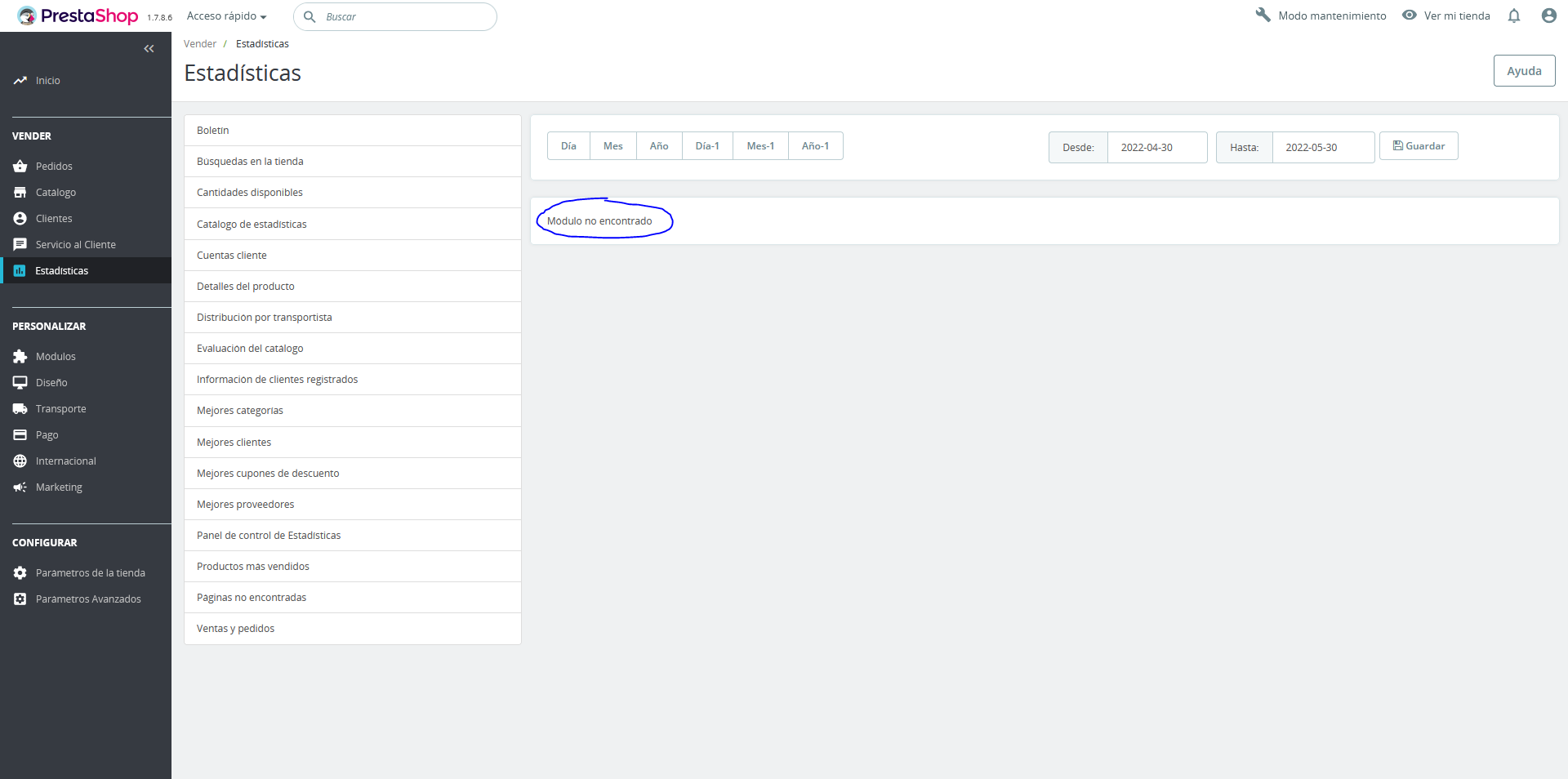Click the Desde date input field

(1157, 148)
